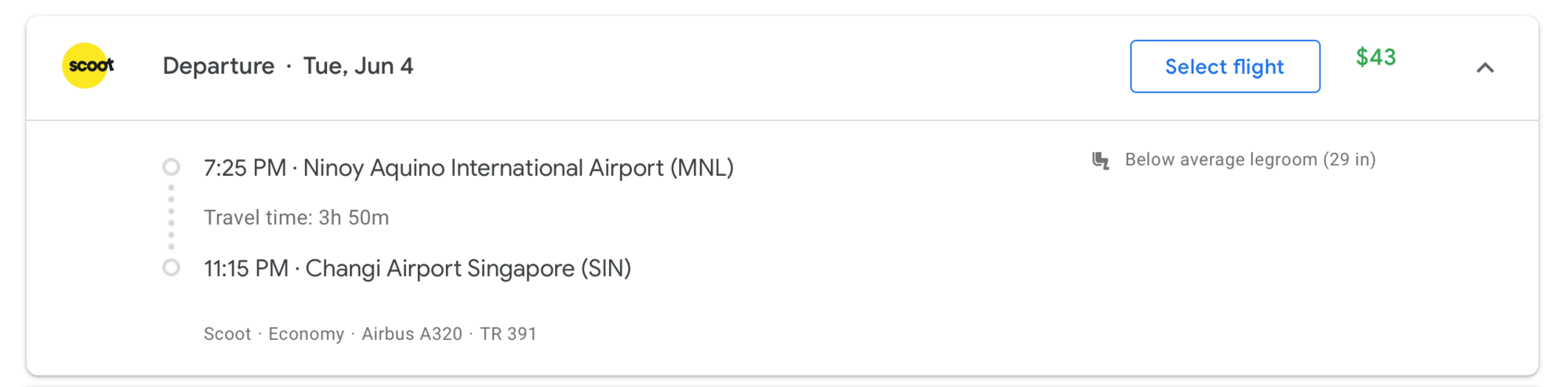Click the legroom seat icon

[1101, 161]
